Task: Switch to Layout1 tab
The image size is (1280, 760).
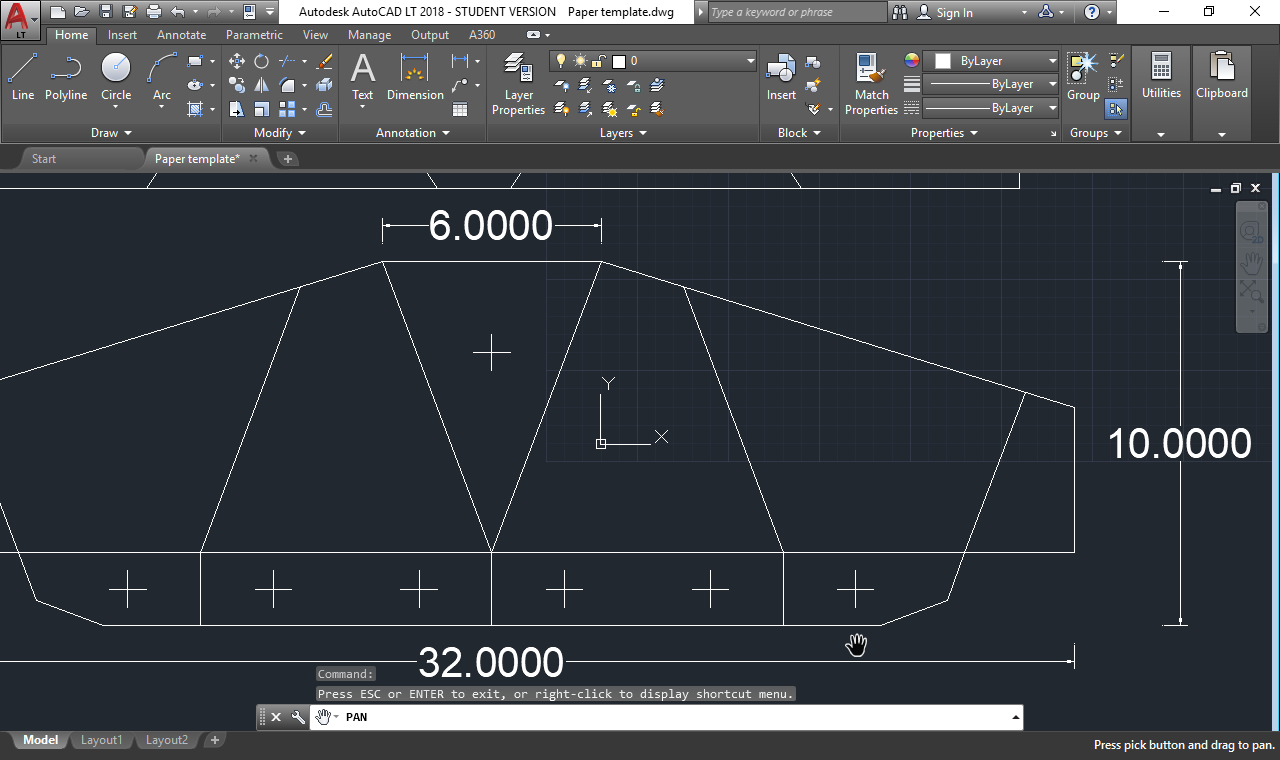Action: click(101, 741)
